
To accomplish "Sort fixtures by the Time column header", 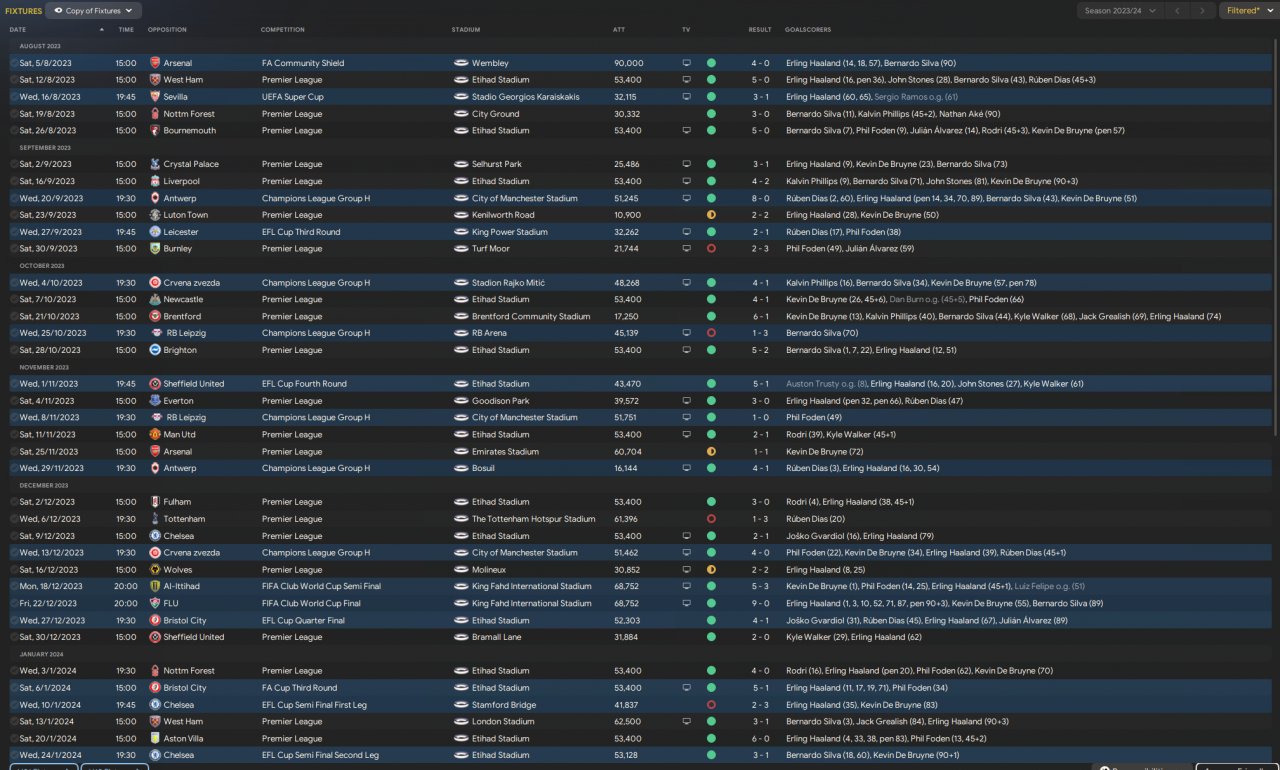I will click(x=126, y=30).
